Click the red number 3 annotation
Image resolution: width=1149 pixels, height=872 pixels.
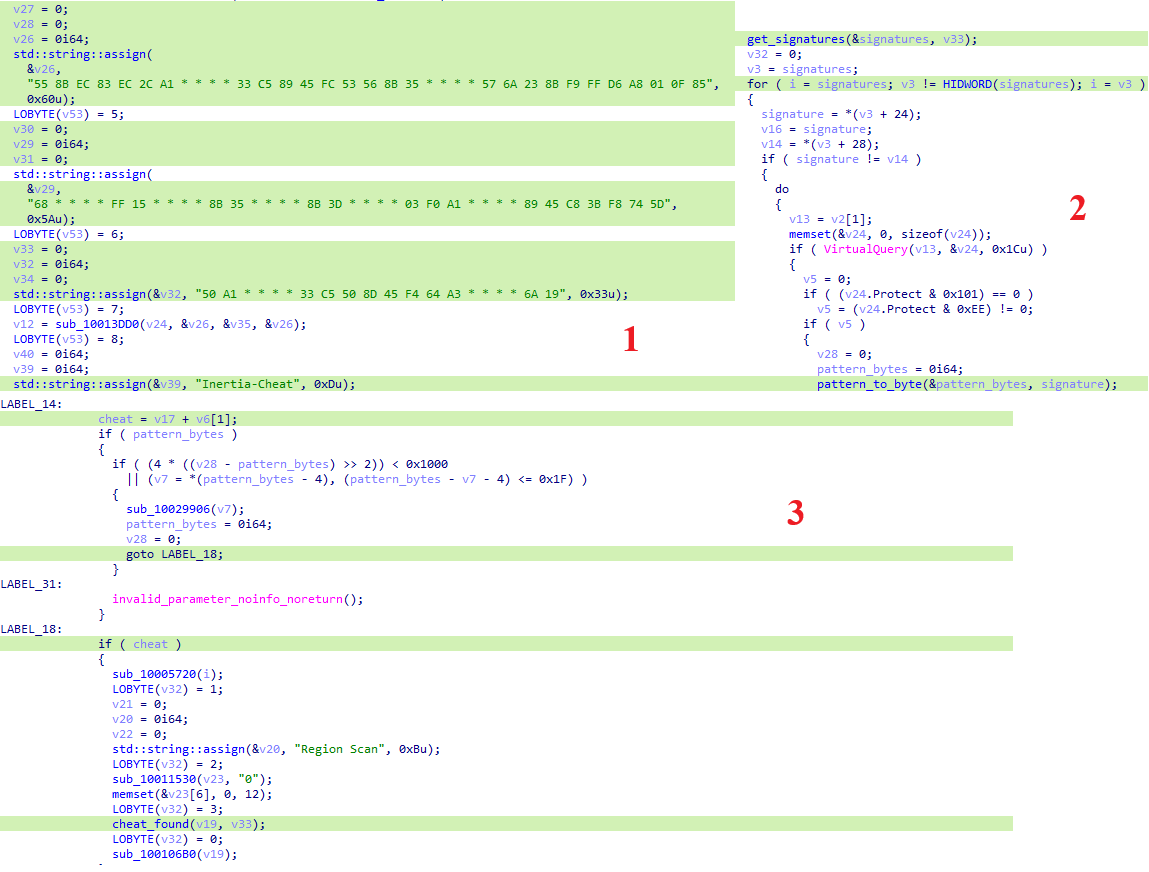pyautogui.click(x=795, y=513)
